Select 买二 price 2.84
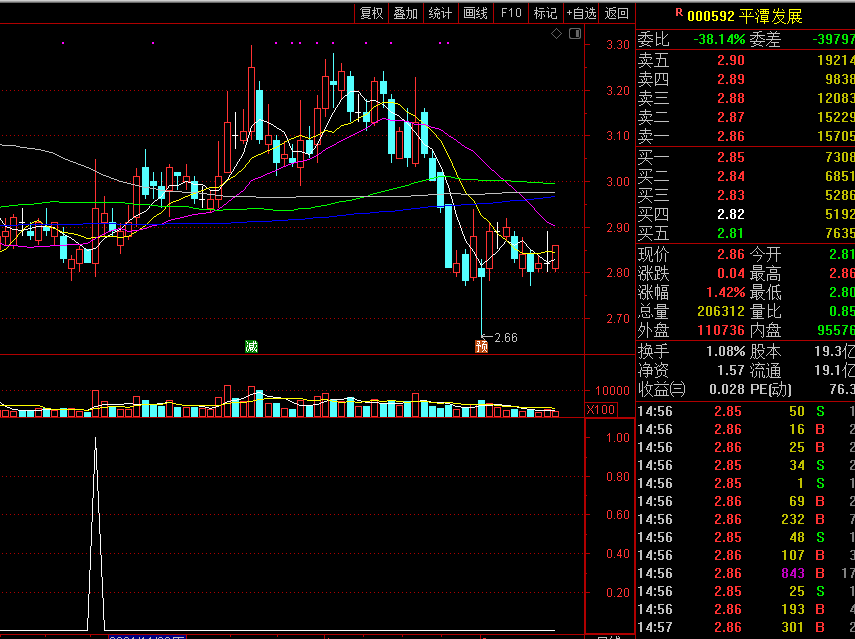Screen dimensions: 855x639 tap(731, 177)
